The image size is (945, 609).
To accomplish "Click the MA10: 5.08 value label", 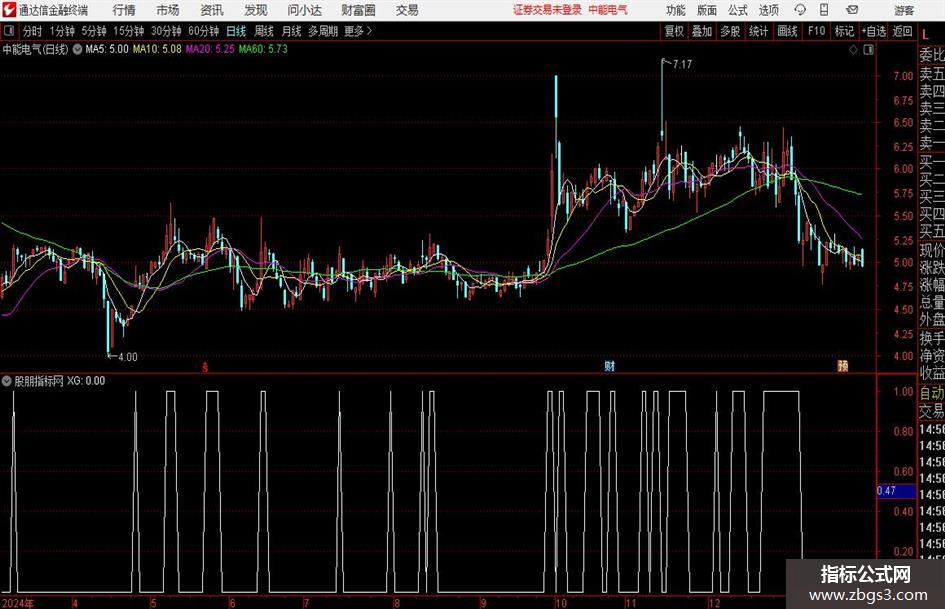I will (157, 49).
